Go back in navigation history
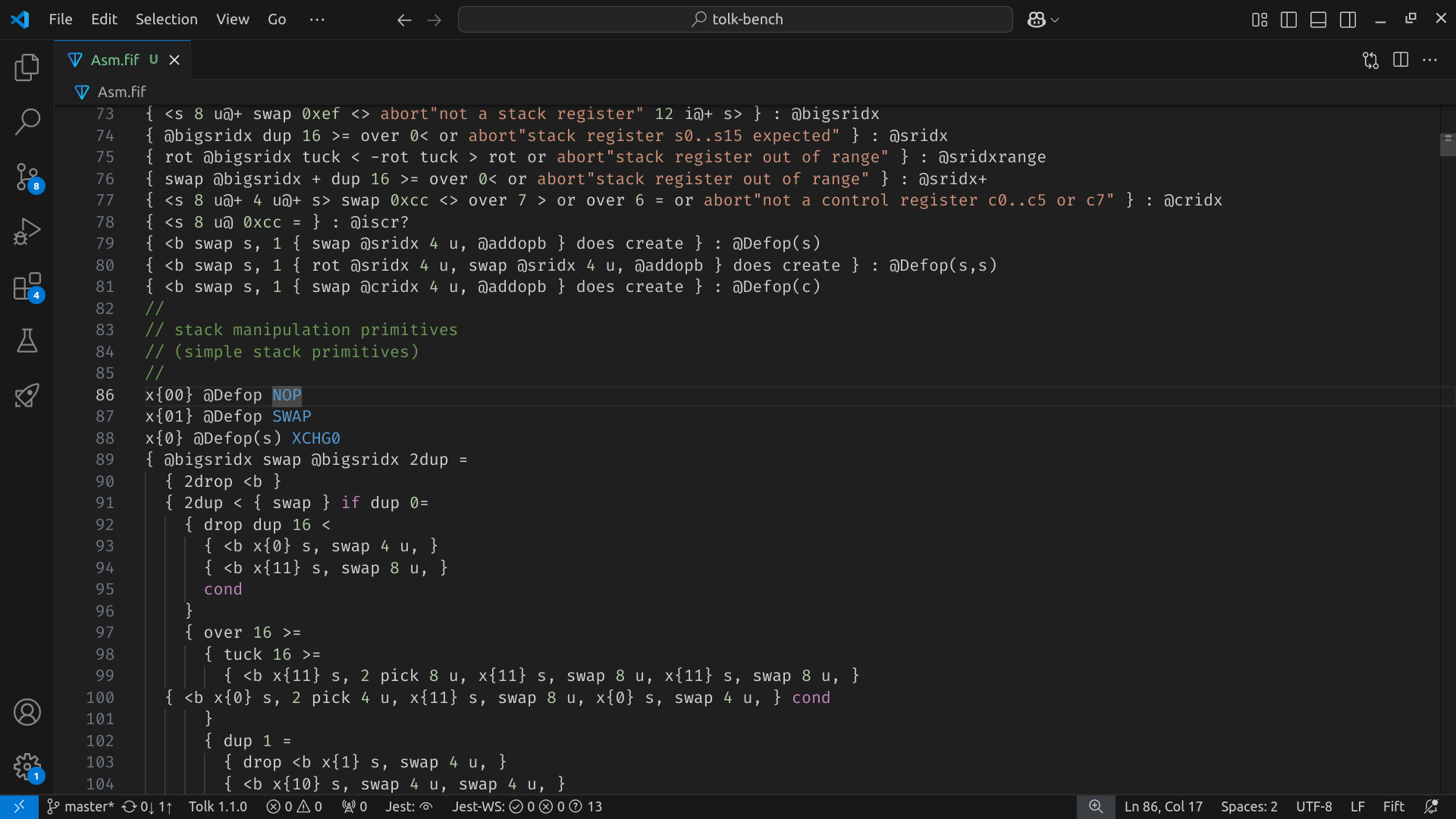This screenshot has height=819, width=1456. pyautogui.click(x=404, y=20)
